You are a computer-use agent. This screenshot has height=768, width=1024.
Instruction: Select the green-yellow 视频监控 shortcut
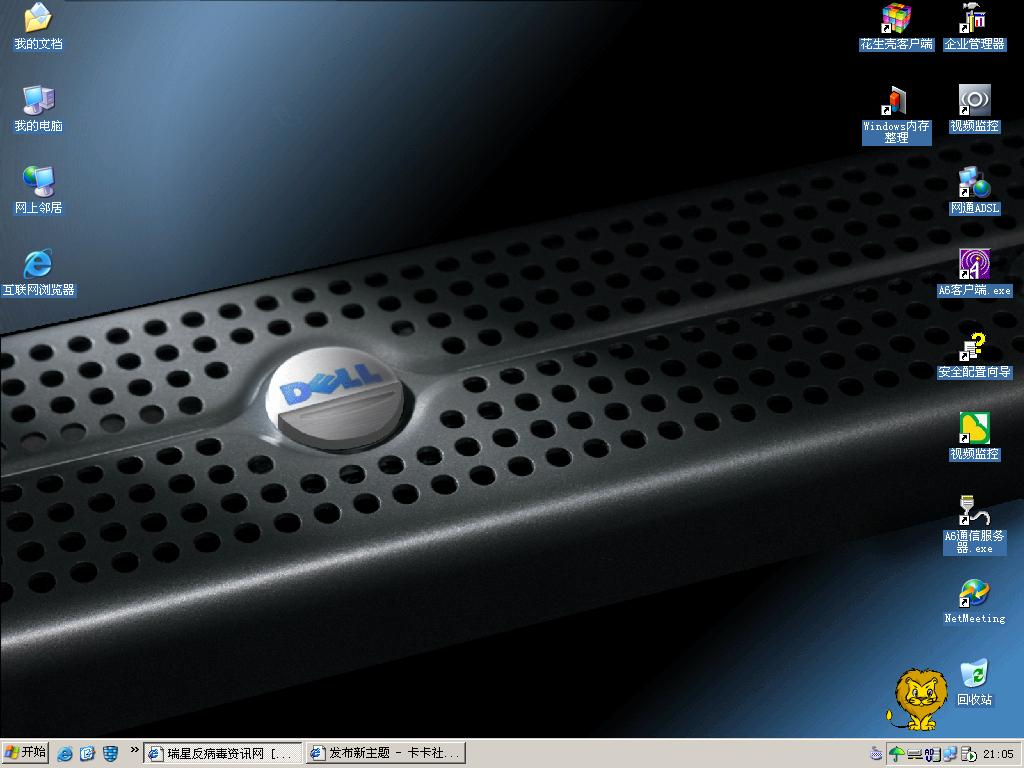point(974,436)
